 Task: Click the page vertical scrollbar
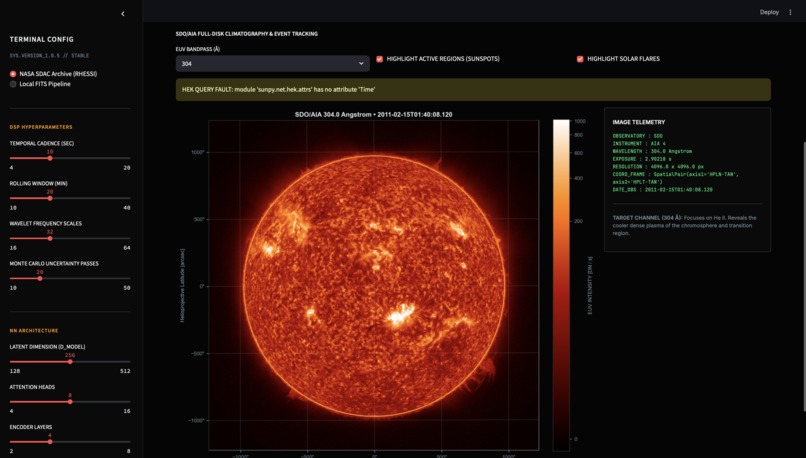803,276
